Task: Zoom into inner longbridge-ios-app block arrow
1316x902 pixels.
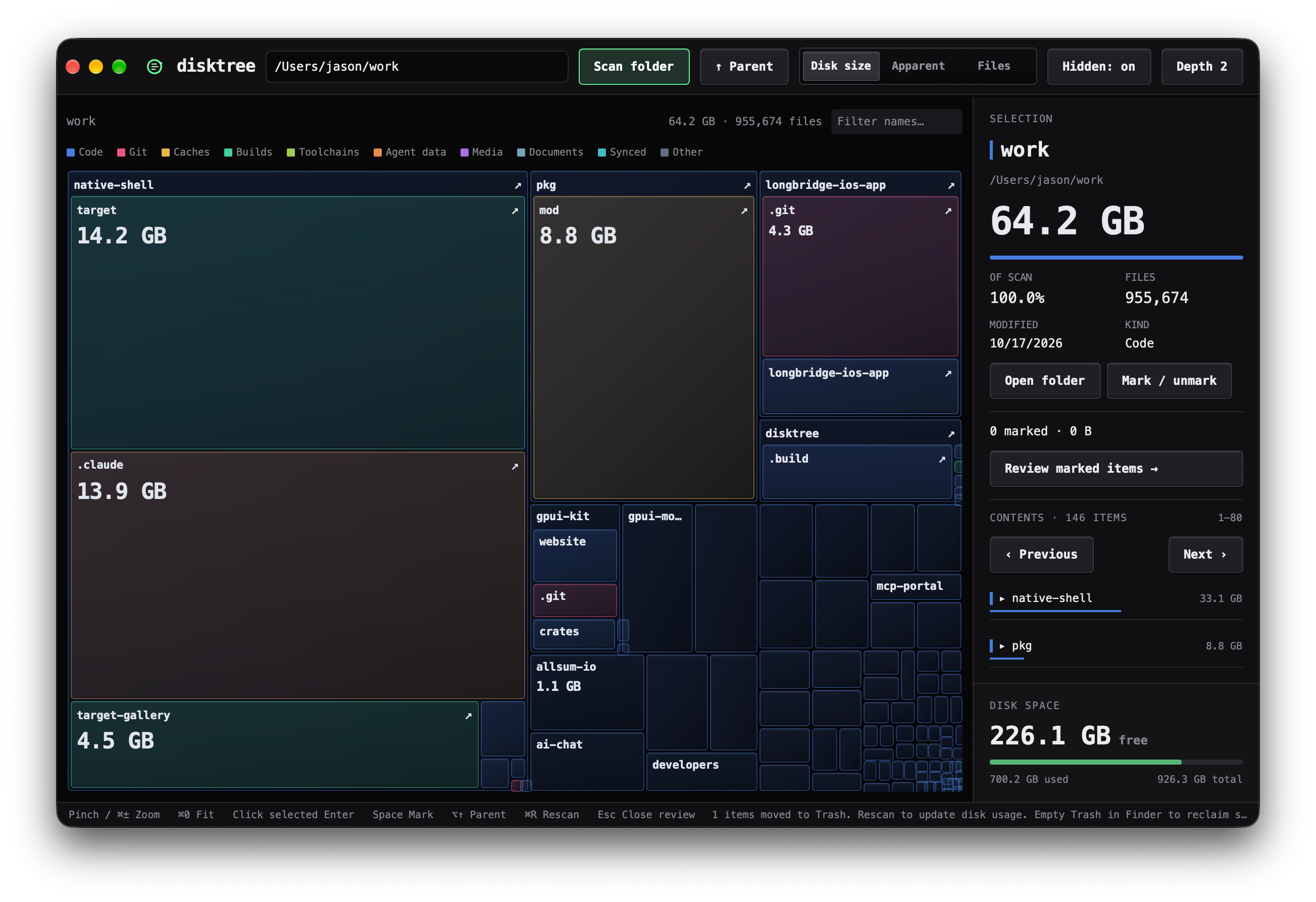Action: pos(948,373)
